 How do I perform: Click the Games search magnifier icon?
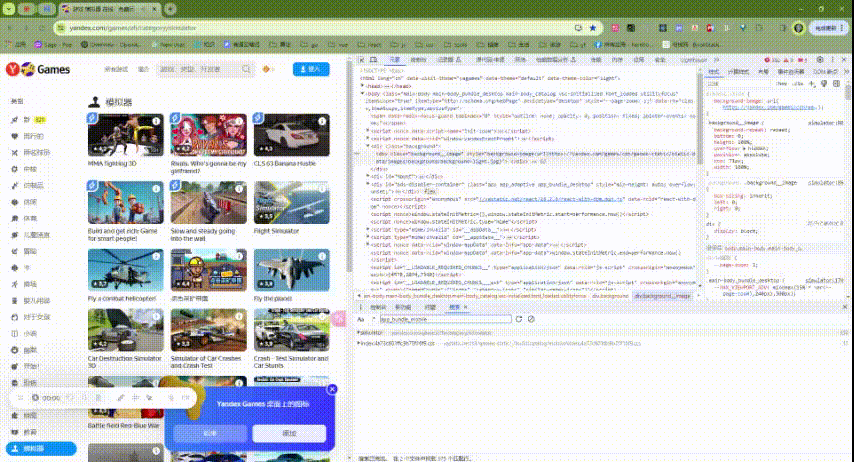point(246,69)
